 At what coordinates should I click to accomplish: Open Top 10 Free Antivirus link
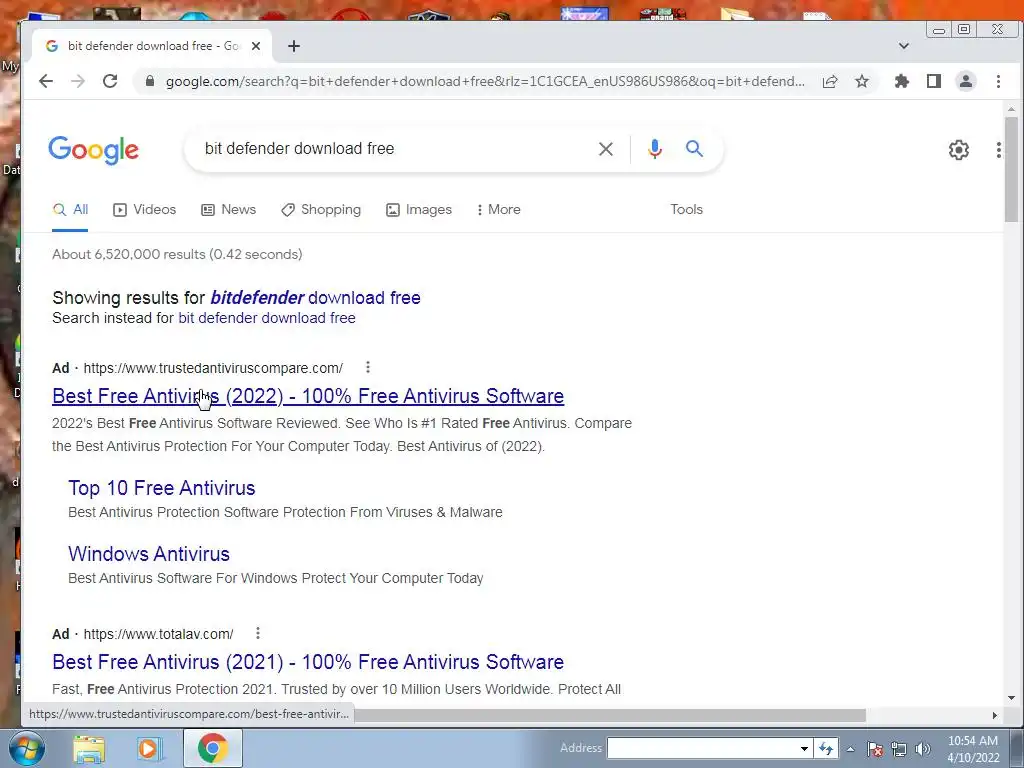point(161,488)
